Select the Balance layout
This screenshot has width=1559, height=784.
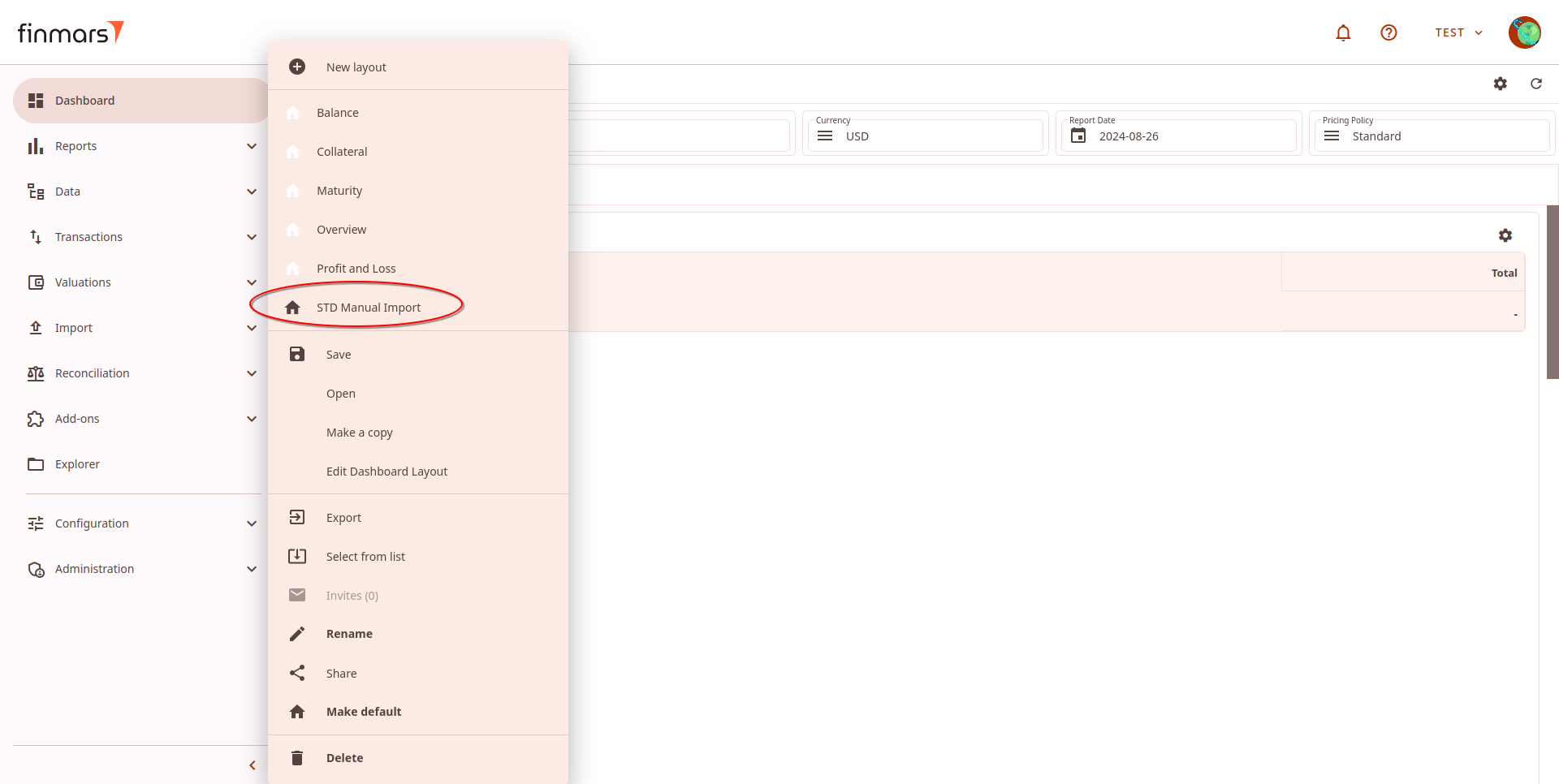418,113
